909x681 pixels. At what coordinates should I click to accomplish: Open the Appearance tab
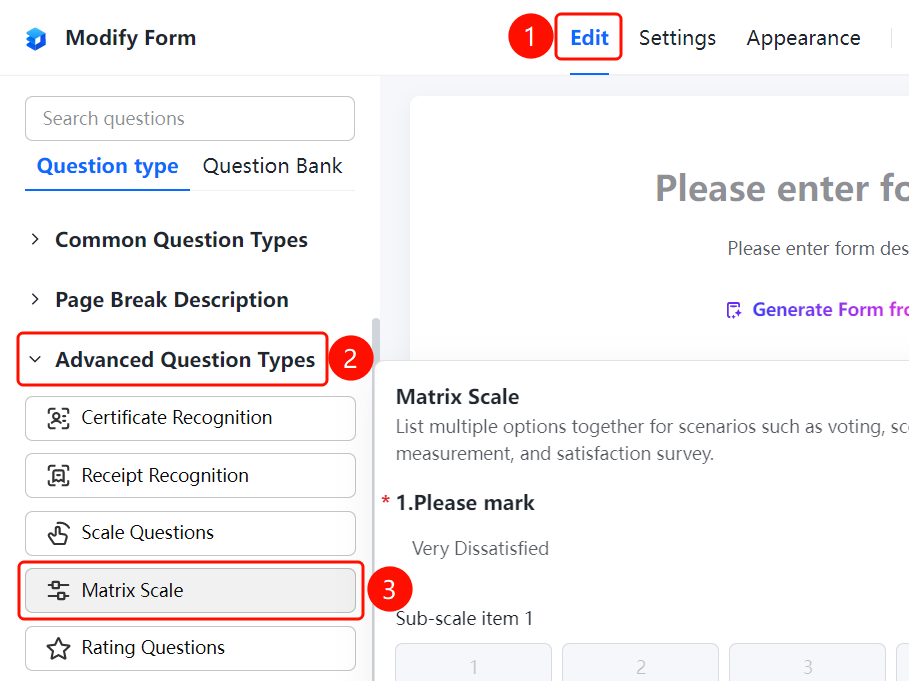coord(803,38)
